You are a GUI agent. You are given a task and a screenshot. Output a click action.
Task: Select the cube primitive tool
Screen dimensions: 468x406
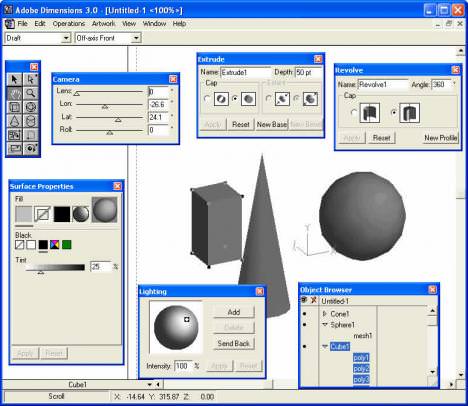tap(14, 107)
